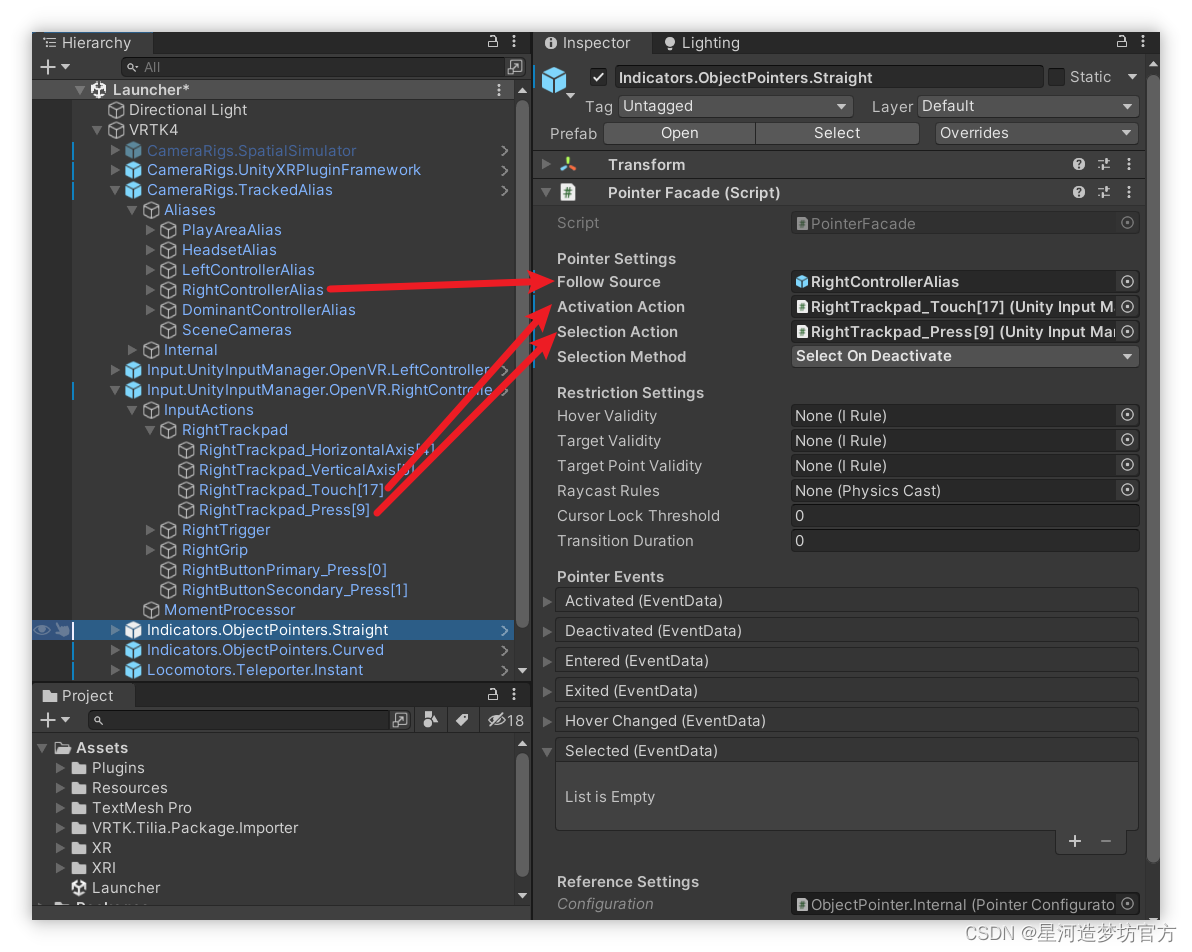Collapse the Pointer Facade script component

tap(546, 193)
